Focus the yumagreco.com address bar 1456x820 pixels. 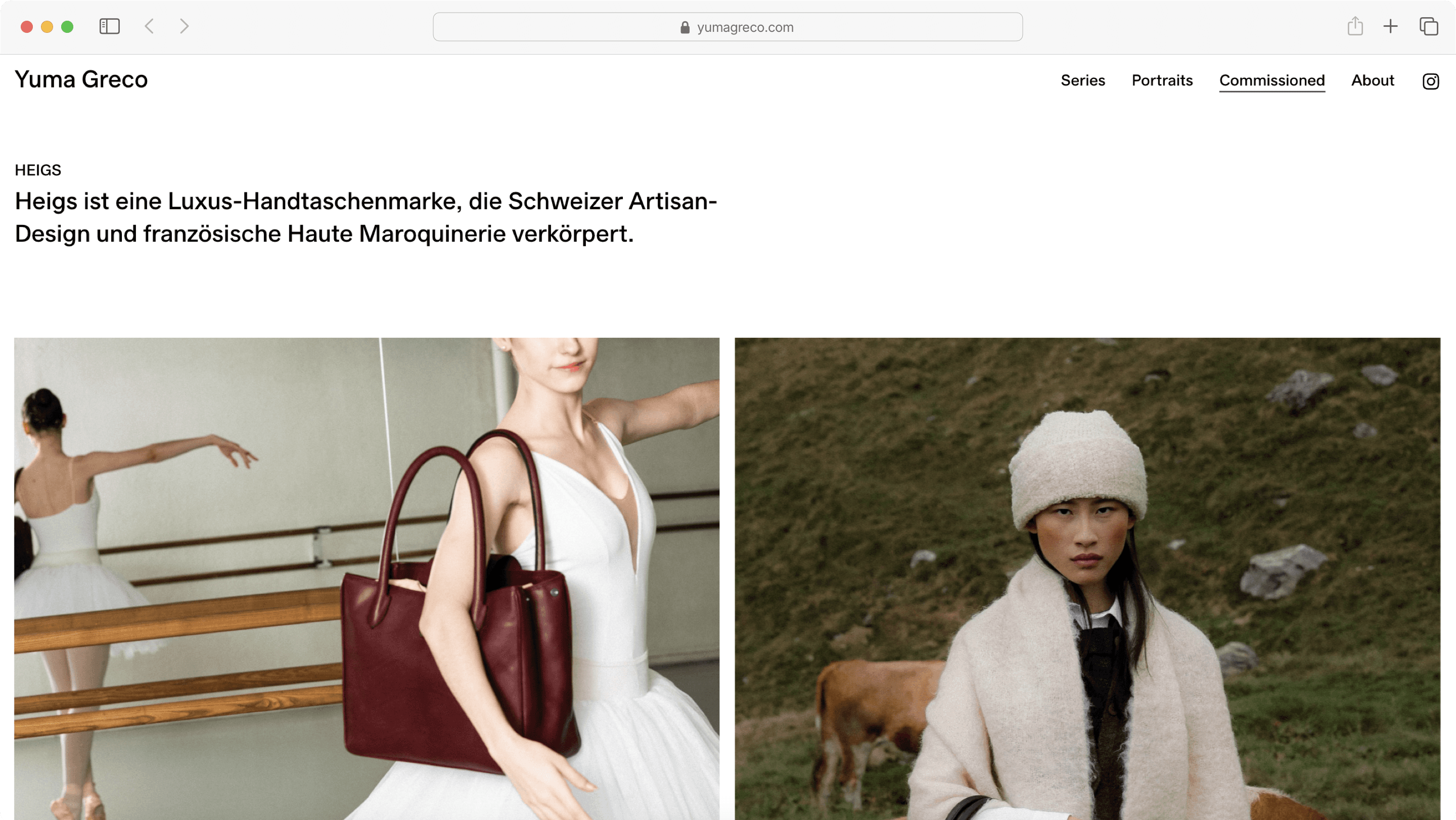click(727, 27)
